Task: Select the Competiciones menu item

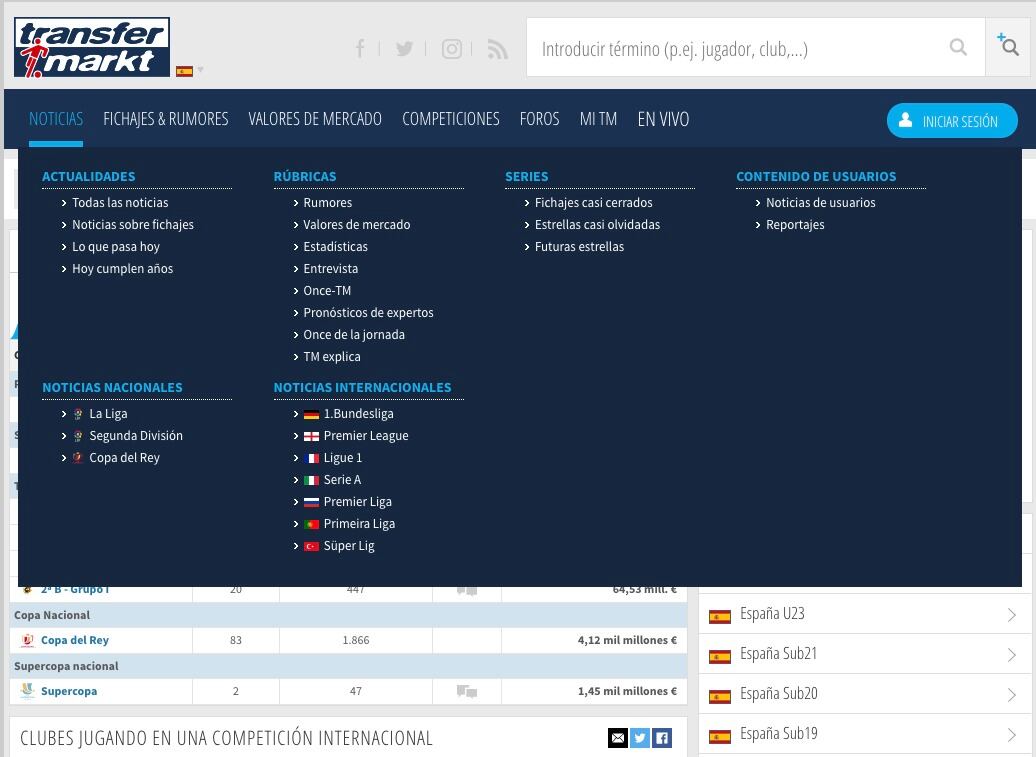Action: (x=450, y=119)
